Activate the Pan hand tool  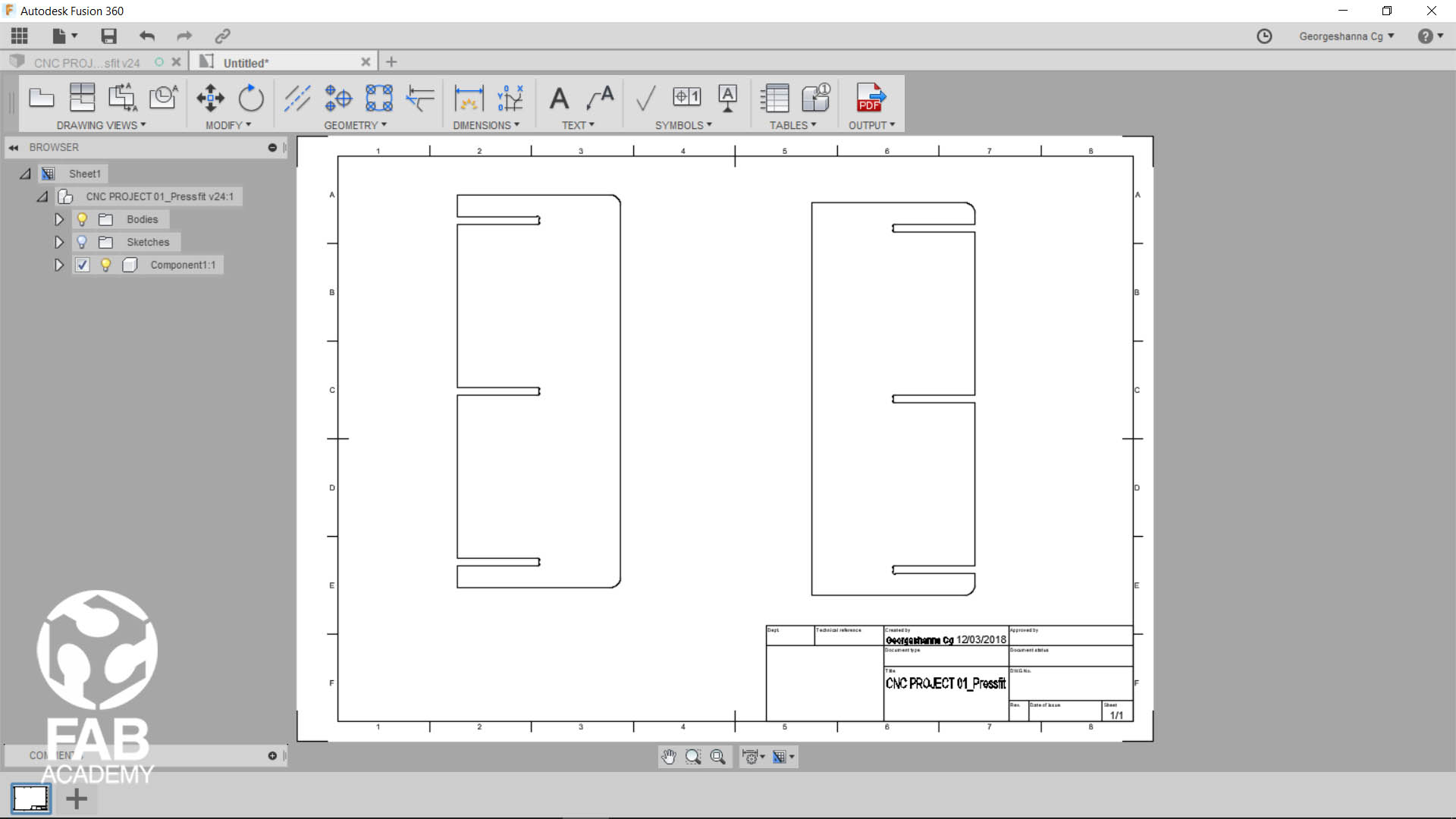[668, 756]
